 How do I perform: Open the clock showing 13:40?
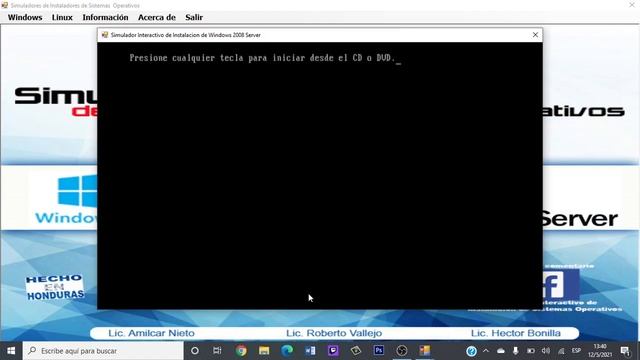[x=600, y=351]
